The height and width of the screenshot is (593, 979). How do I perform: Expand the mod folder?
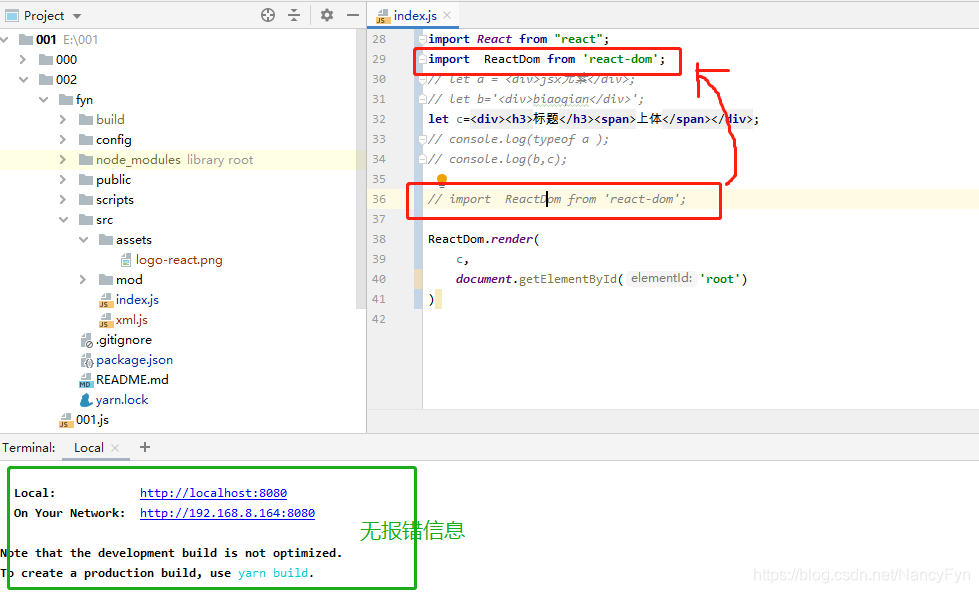[83, 280]
